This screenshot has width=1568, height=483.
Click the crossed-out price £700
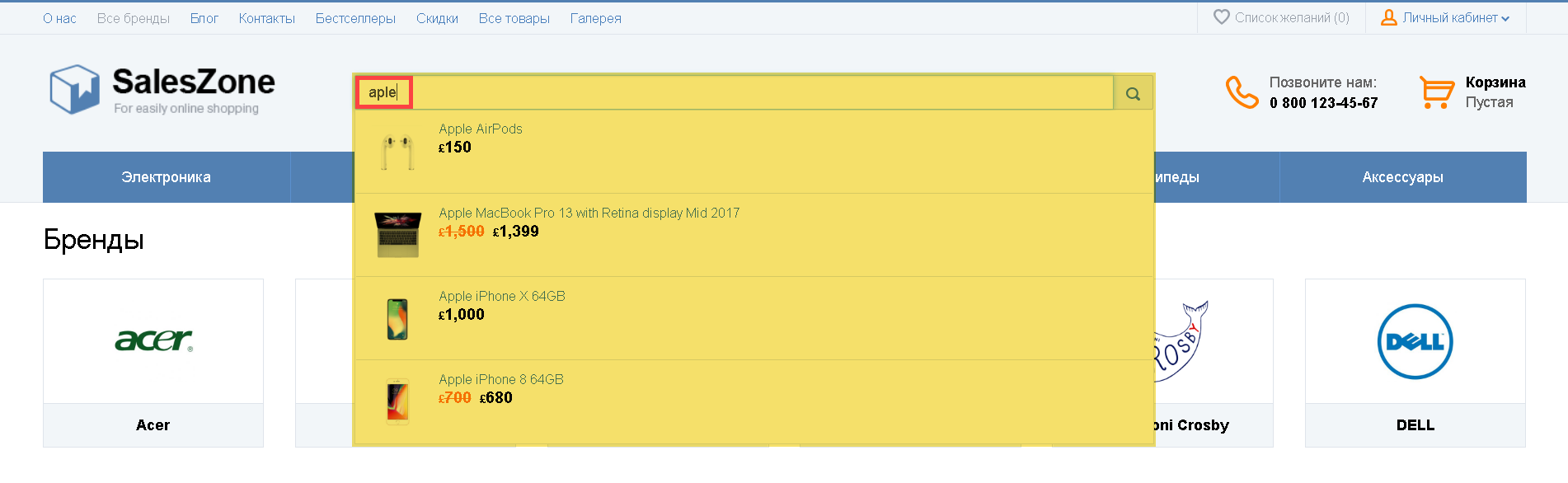(454, 398)
